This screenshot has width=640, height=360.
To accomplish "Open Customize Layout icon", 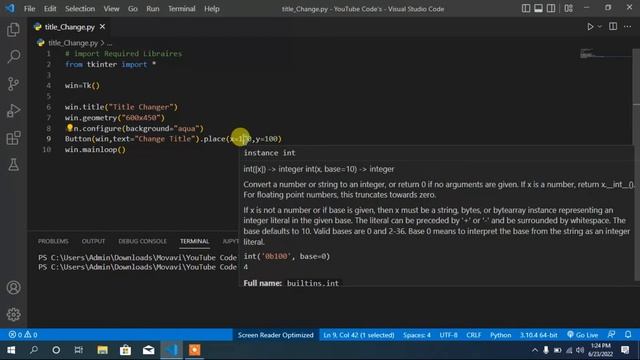I will (x=569, y=9).
